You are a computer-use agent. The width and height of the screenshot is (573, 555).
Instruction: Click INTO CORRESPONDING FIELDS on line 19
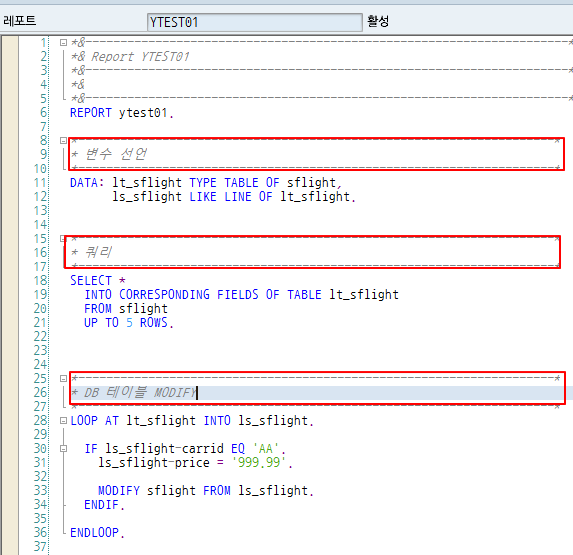point(171,294)
